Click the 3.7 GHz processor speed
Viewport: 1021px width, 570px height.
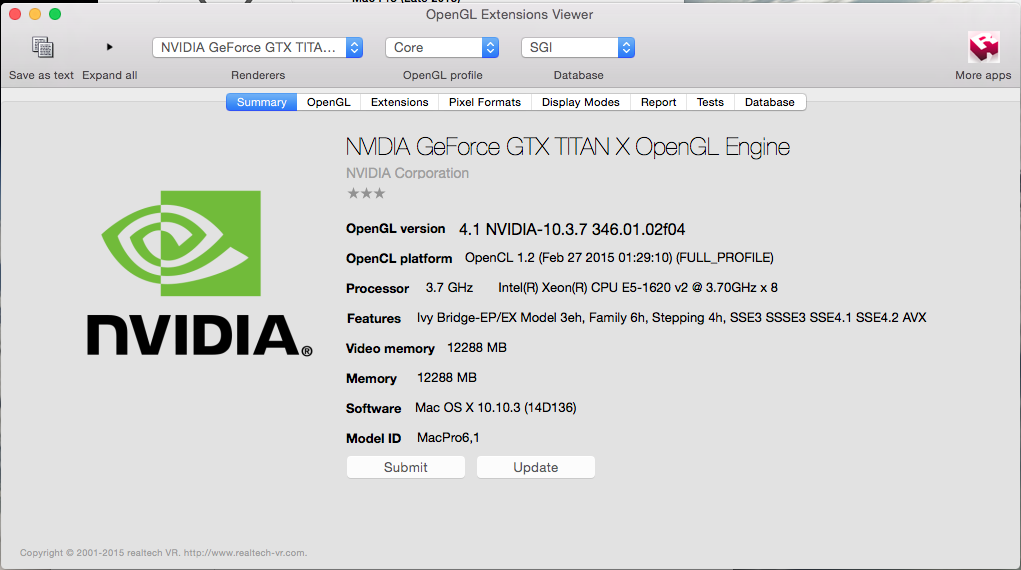[x=449, y=288]
